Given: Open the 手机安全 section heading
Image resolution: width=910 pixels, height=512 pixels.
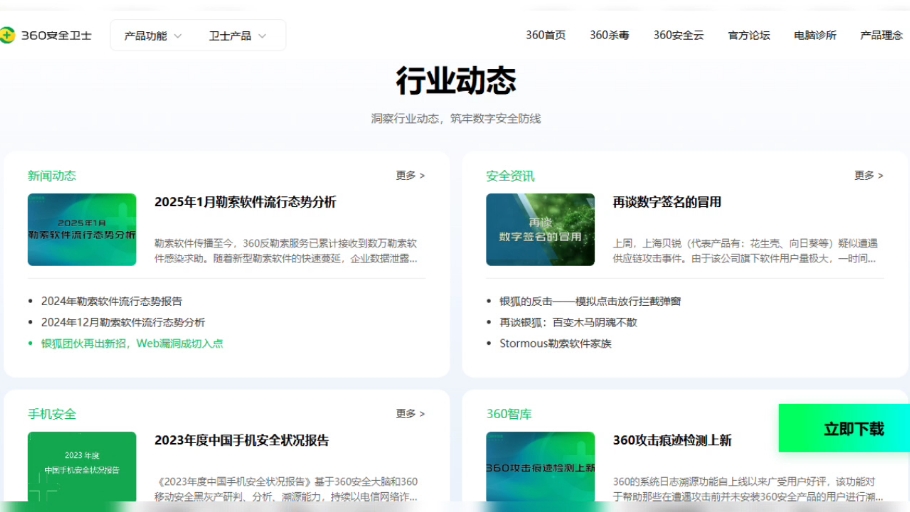Looking at the screenshot, I should [x=52, y=414].
